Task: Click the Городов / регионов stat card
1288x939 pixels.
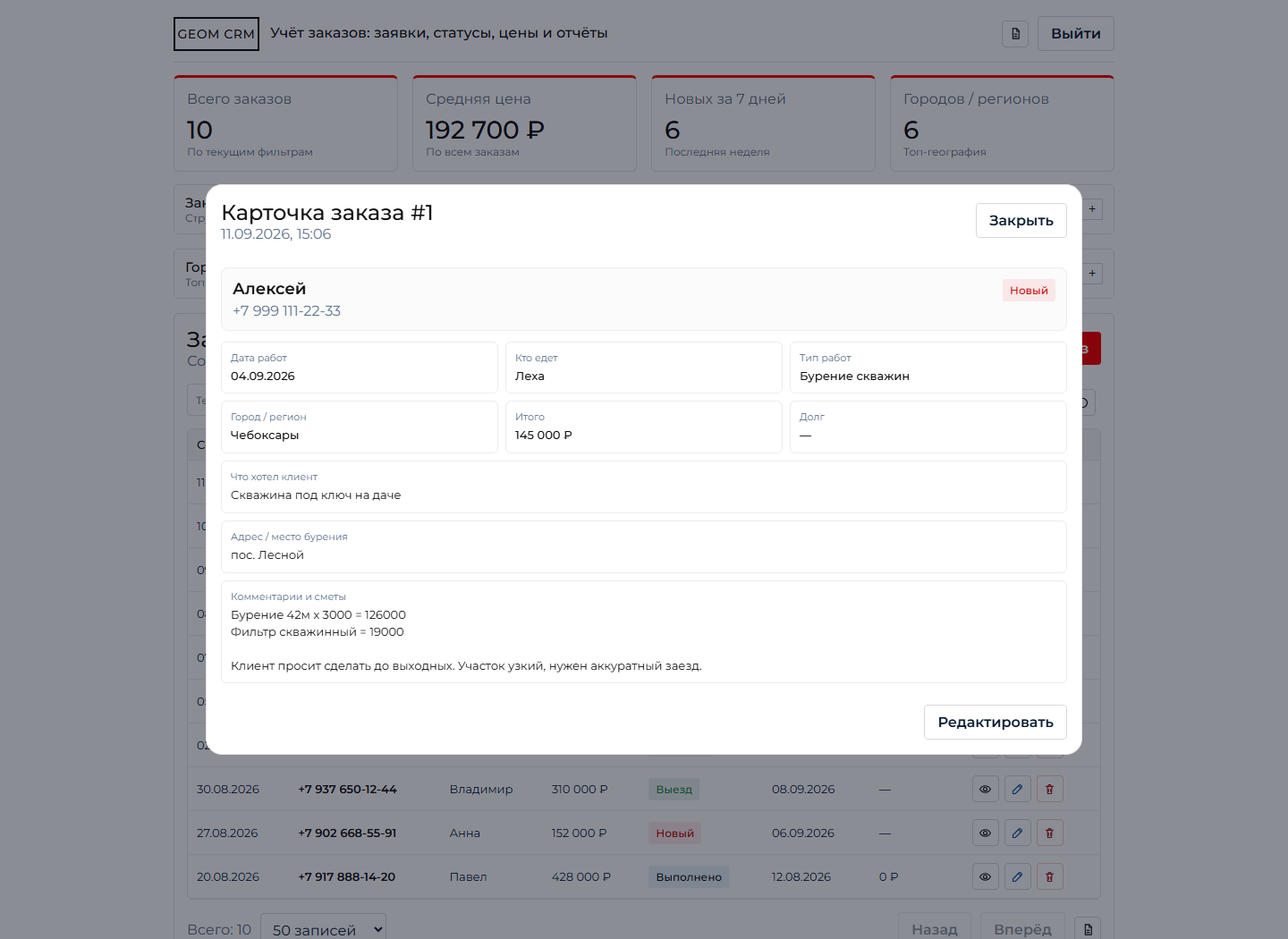Action: pyautogui.click(x=1002, y=123)
